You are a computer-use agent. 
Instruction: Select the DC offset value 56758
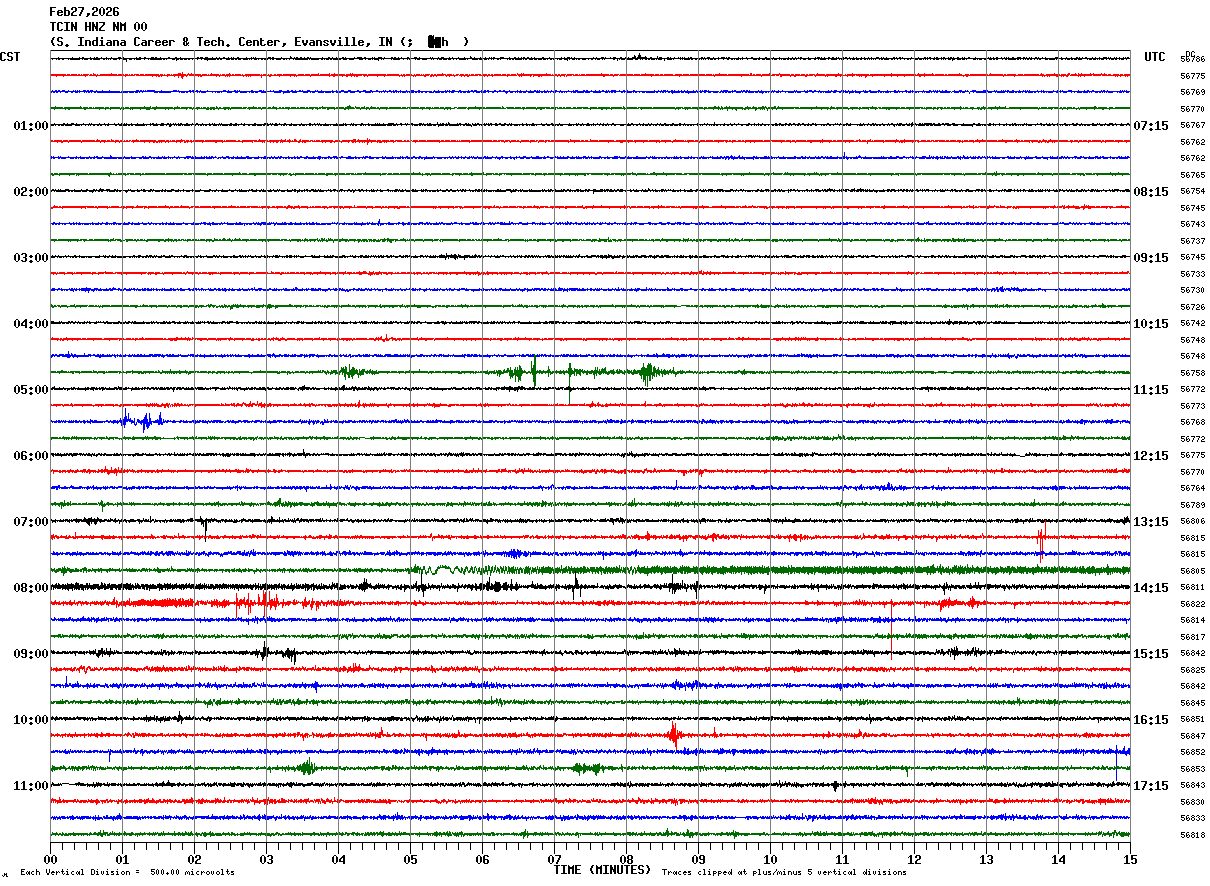tap(1192, 373)
